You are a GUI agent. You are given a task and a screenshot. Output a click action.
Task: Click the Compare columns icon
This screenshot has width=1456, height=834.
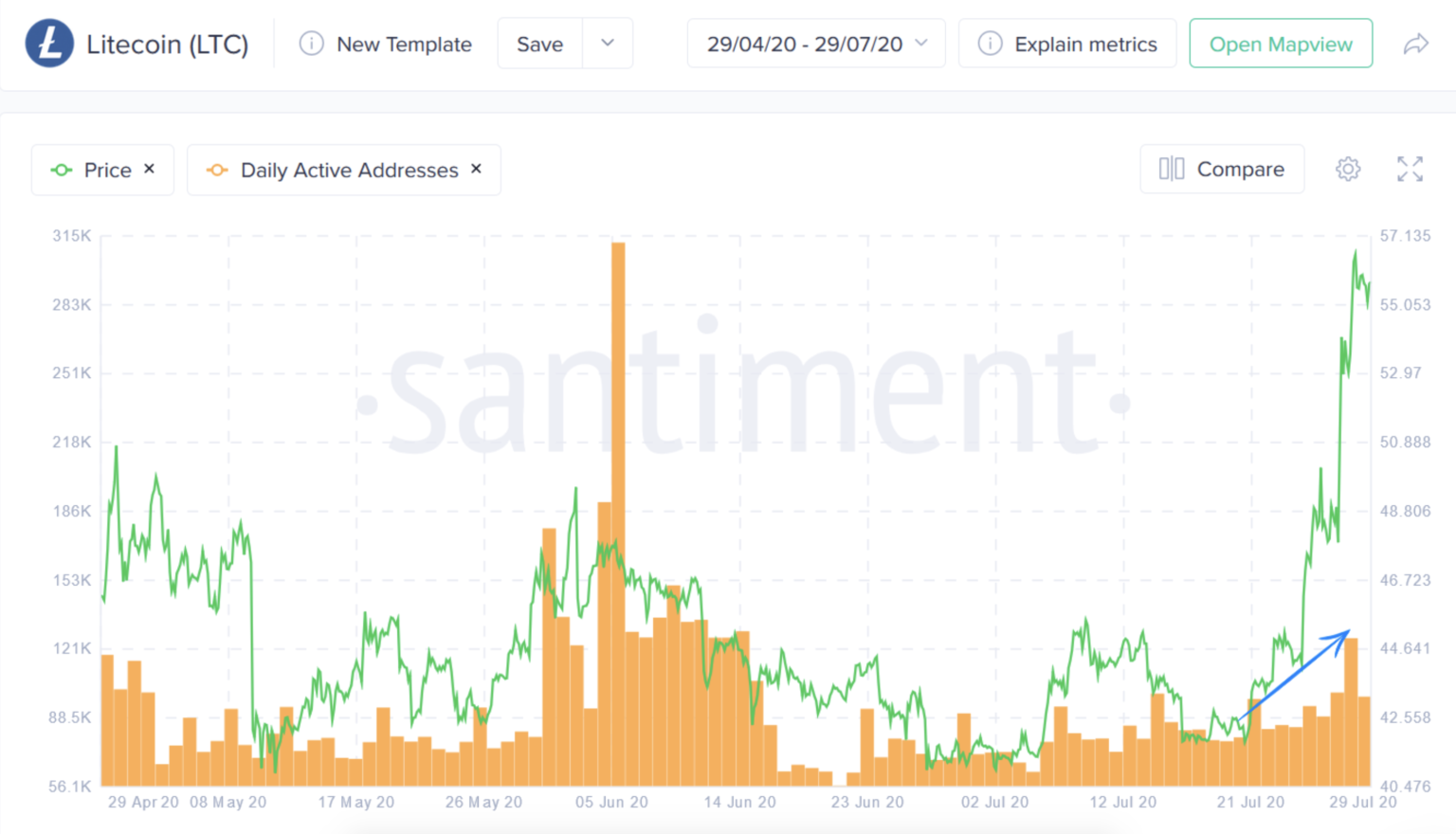pos(1172,169)
